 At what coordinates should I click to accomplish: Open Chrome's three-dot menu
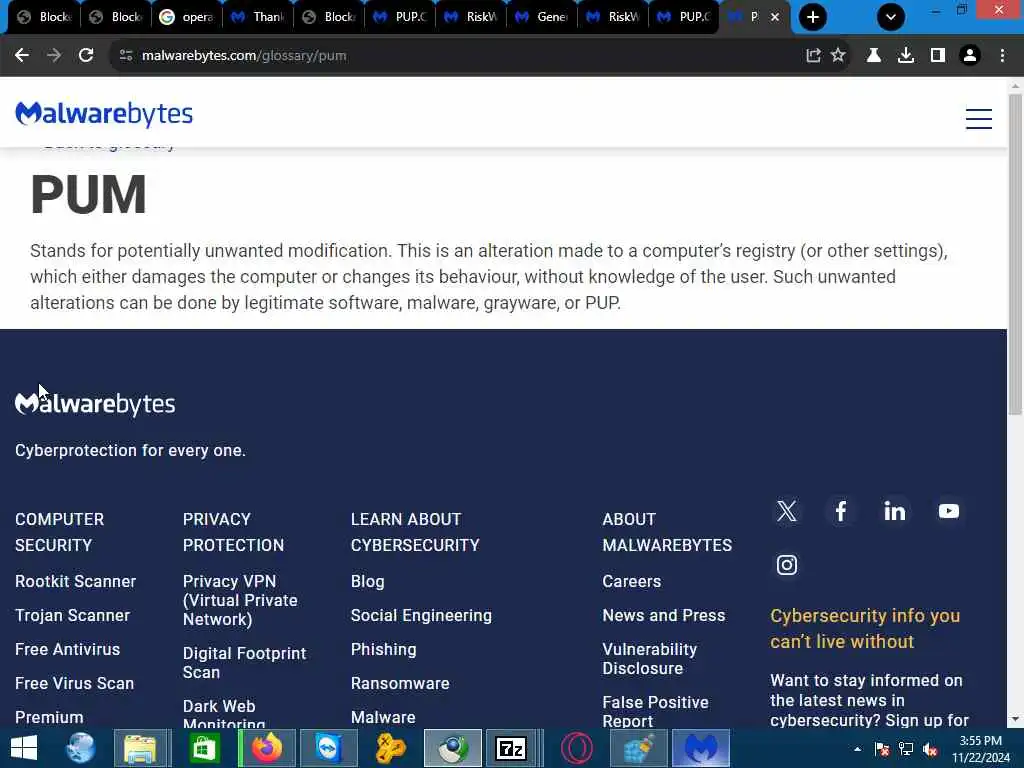pos(1002,56)
